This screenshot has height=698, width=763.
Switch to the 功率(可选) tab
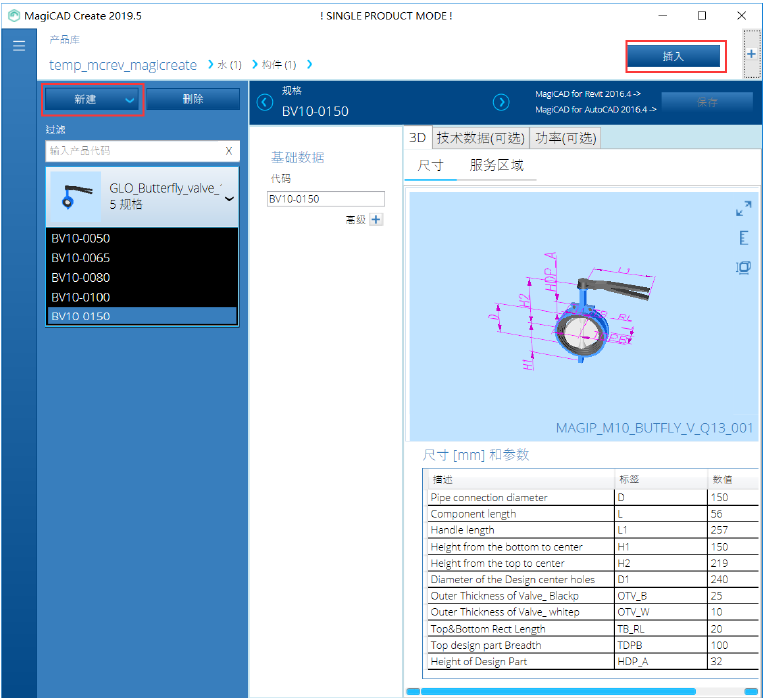[x=565, y=138]
